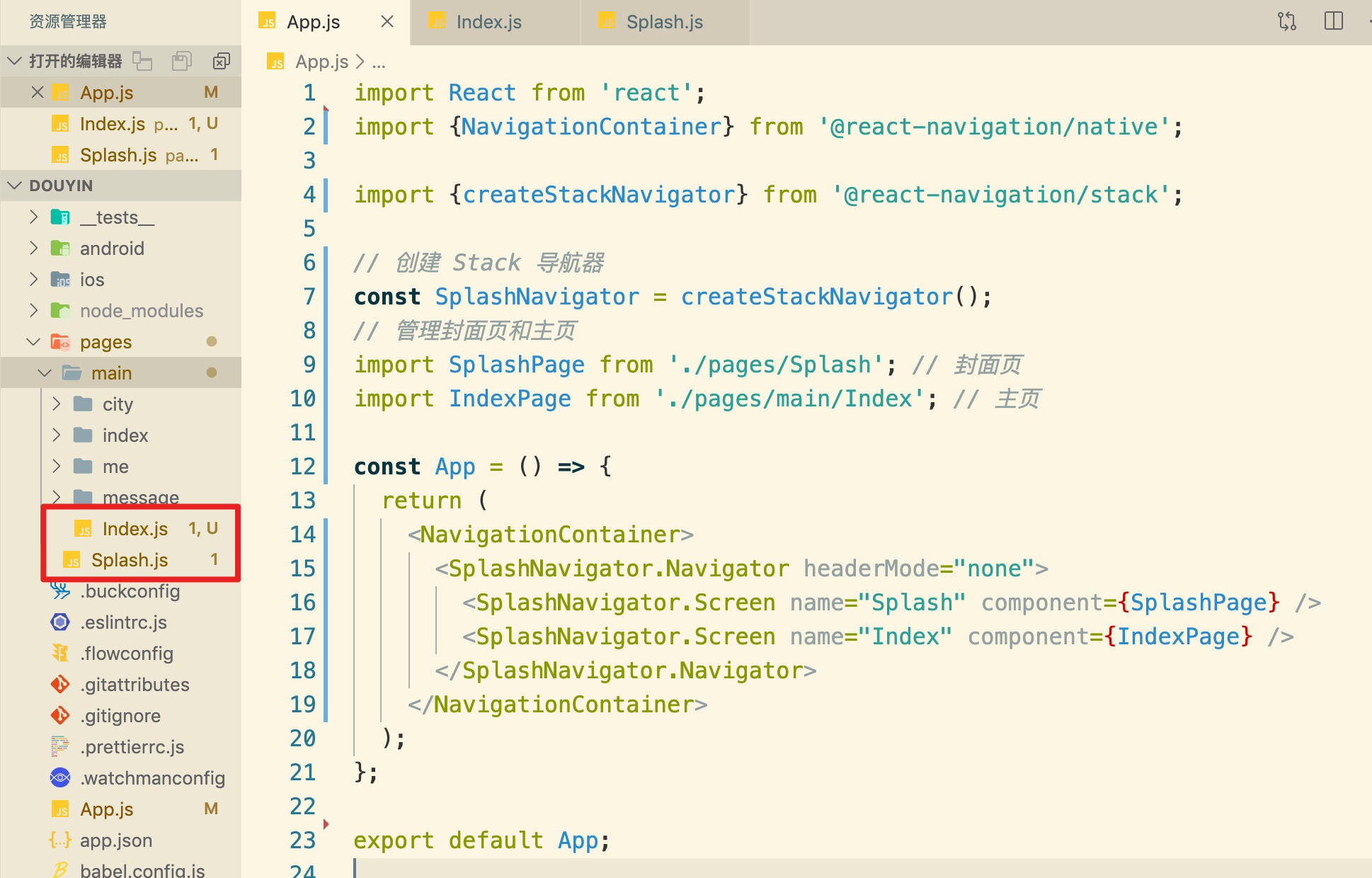Open Splash.js in the open editors list
Viewport: 1372px width, 878px height.
click(120, 155)
